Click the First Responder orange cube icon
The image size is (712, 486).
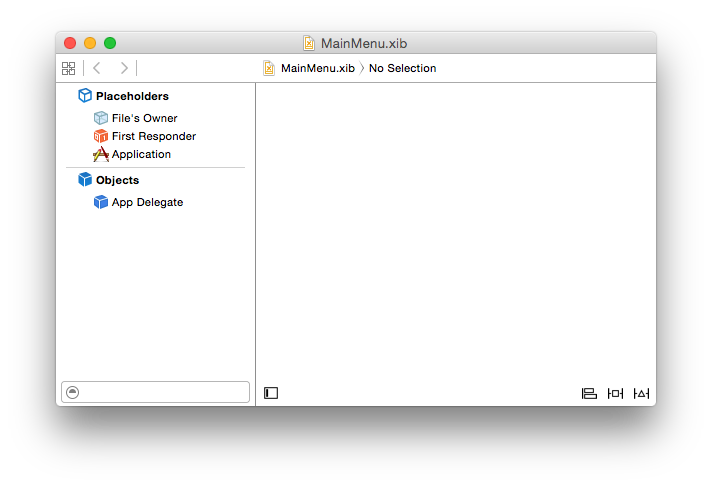(x=101, y=136)
